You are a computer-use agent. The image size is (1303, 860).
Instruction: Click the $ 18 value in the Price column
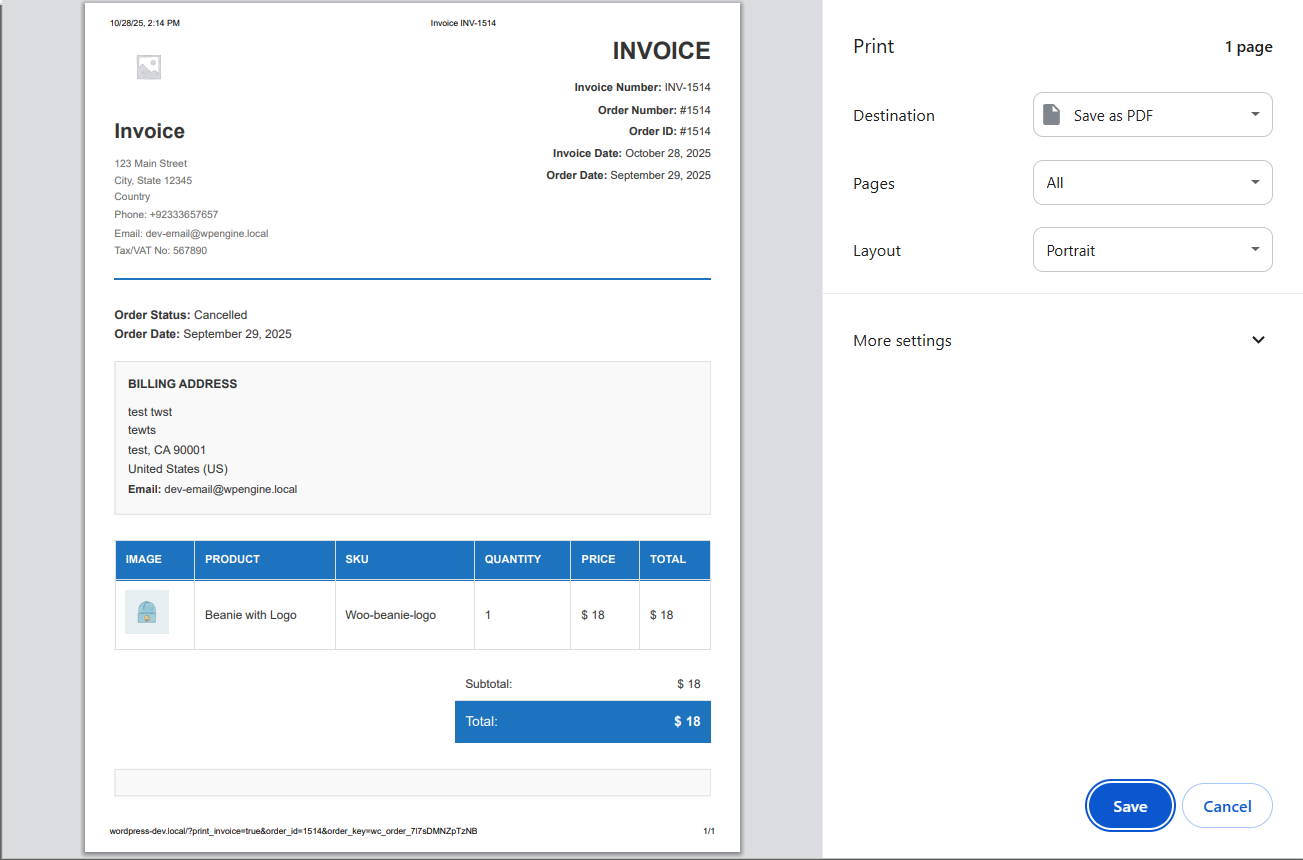point(593,615)
